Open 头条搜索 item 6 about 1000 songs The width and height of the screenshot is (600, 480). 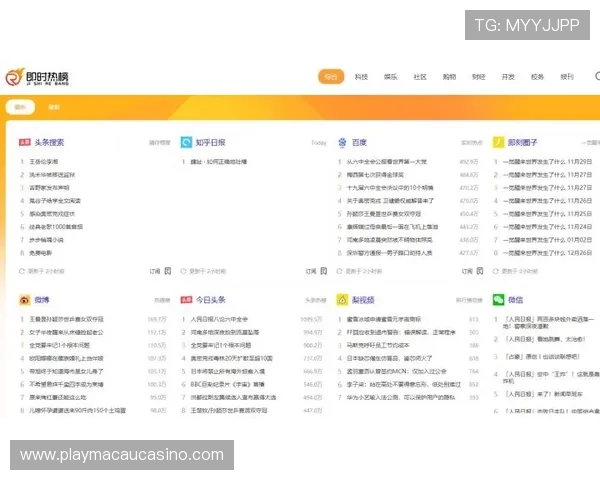pos(56,227)
